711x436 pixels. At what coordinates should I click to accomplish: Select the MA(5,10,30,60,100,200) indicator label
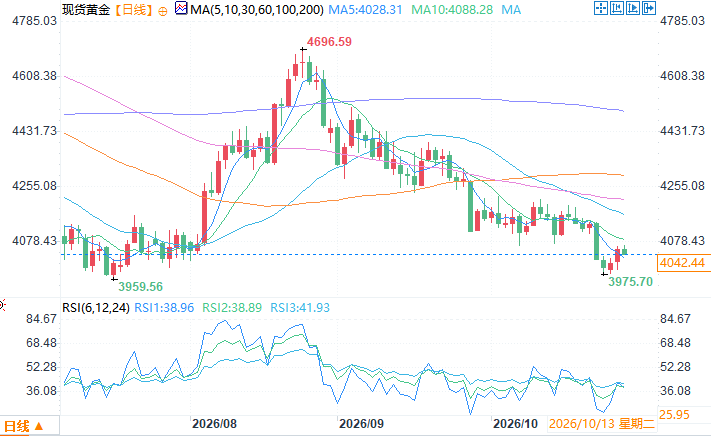257,9
